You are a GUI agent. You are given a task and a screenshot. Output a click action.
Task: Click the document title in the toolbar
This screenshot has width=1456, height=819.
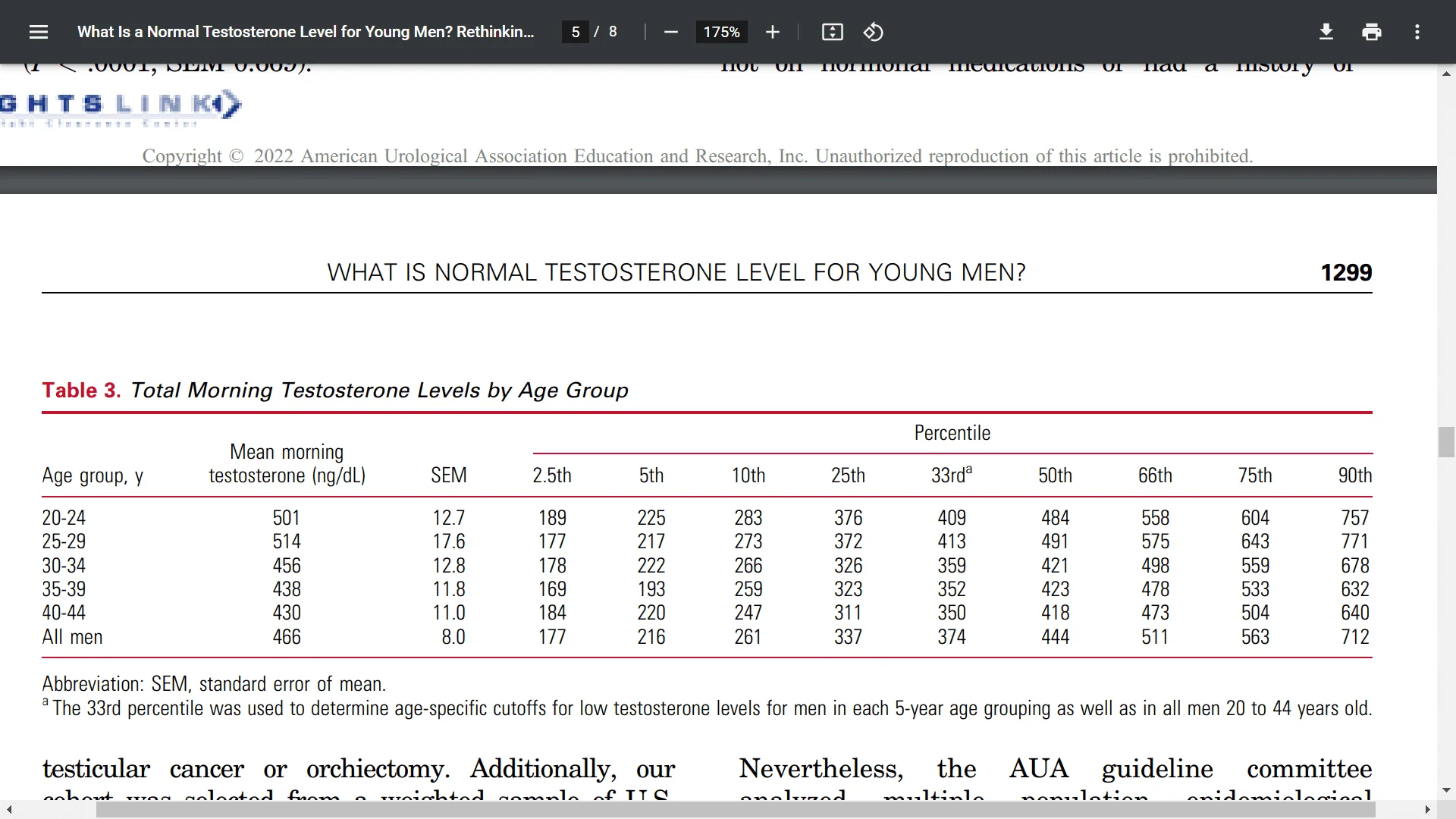point(306,32)
